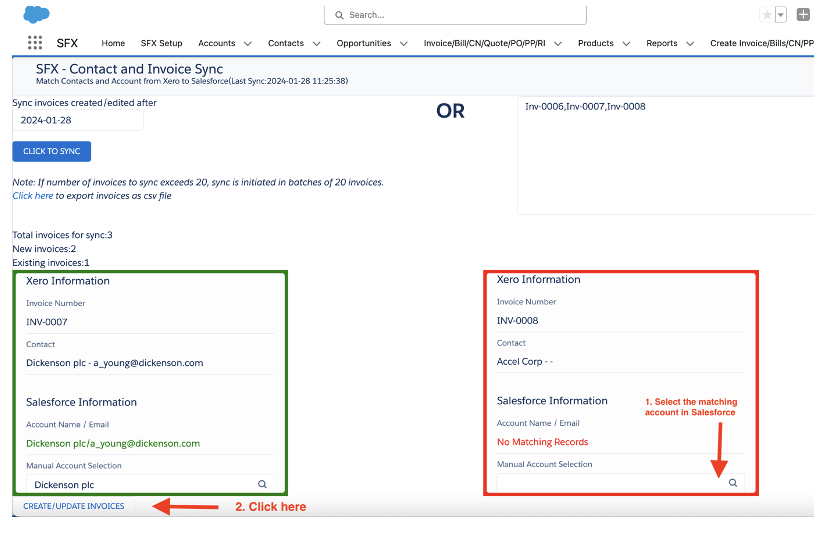Expand the Accounts tab chevron
The height and width of the screenshot is (534, 822).
[248, 43]
